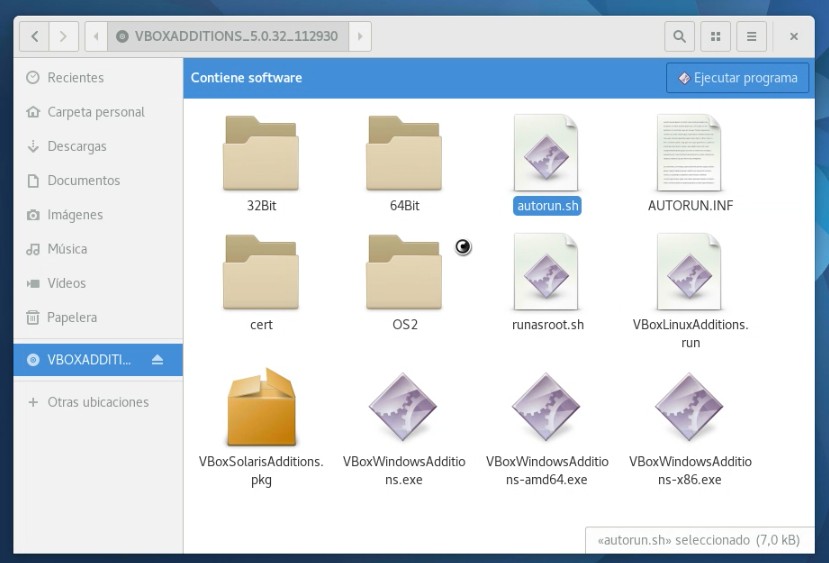Click Ejecutar programa button
The image size is (829, 563).
point(737,78)
